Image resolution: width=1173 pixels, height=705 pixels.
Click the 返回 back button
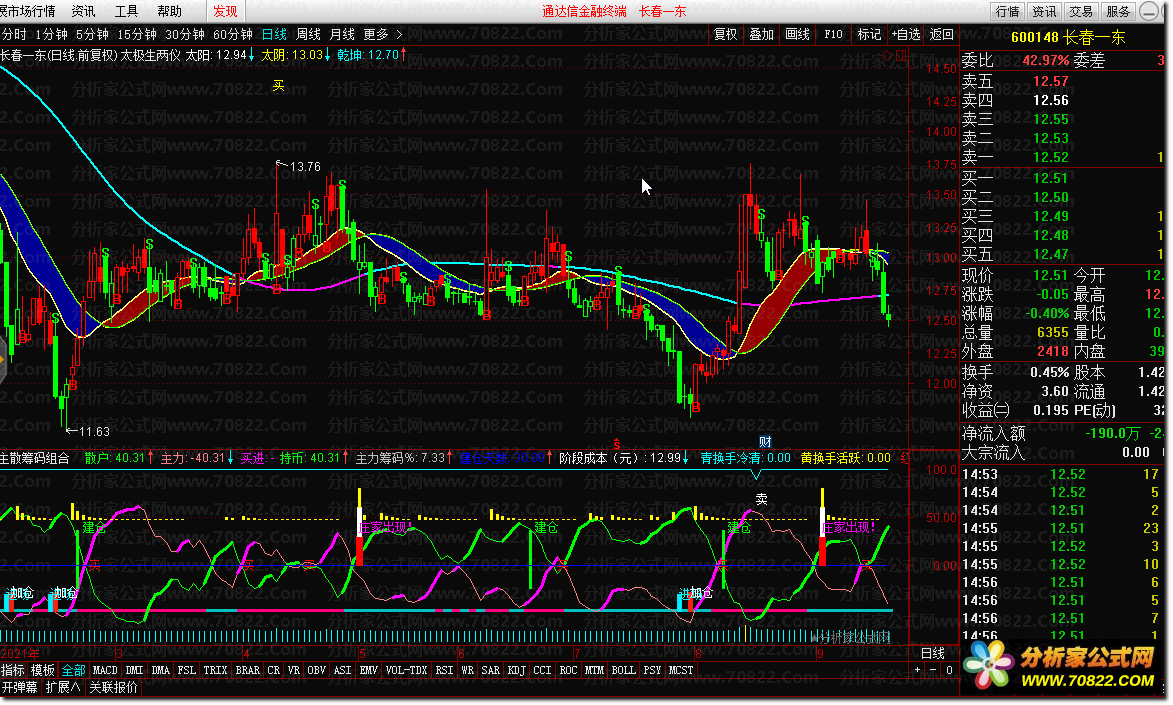[x=942, y=34]
